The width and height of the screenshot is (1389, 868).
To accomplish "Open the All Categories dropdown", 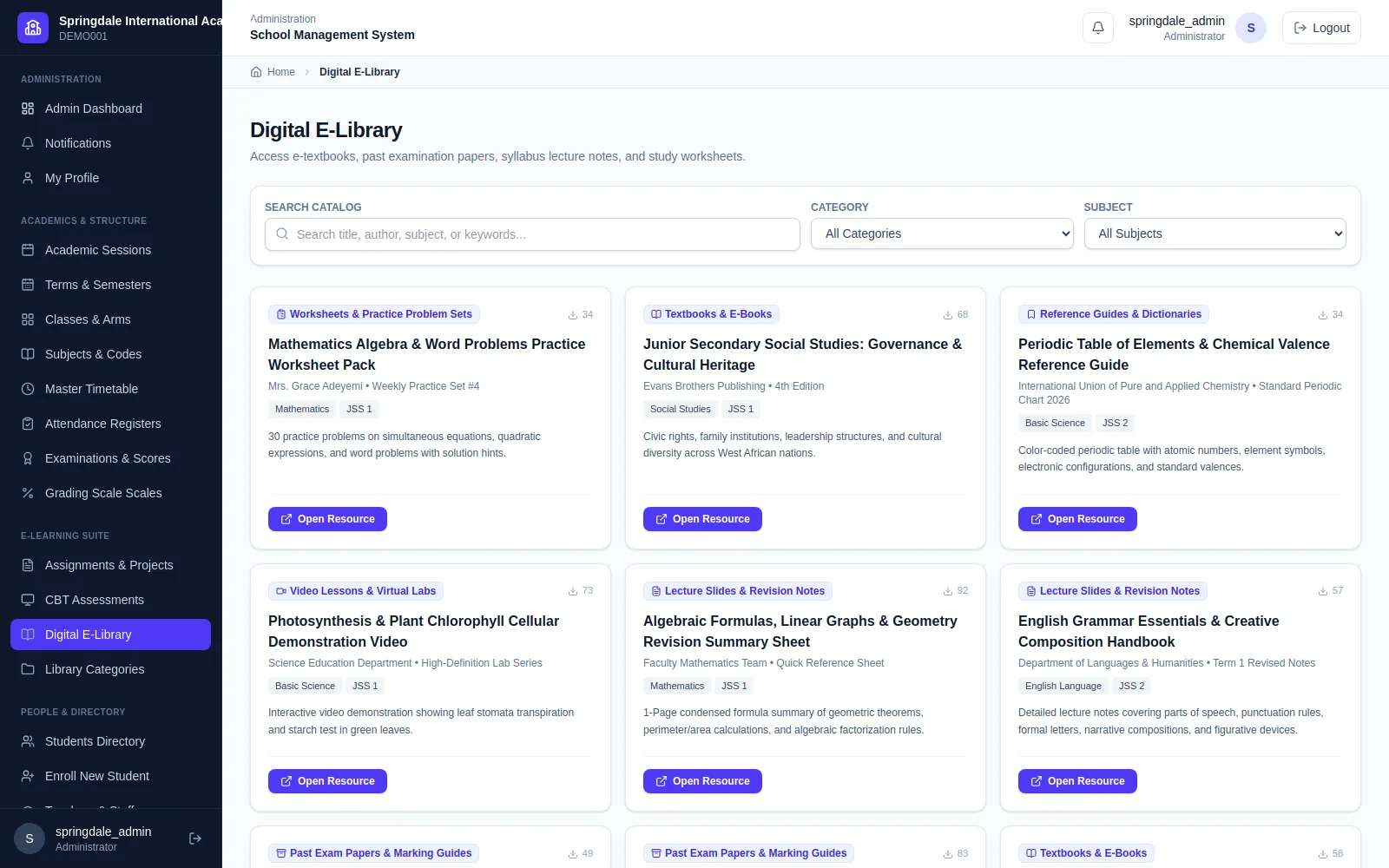I will (942, 233).
